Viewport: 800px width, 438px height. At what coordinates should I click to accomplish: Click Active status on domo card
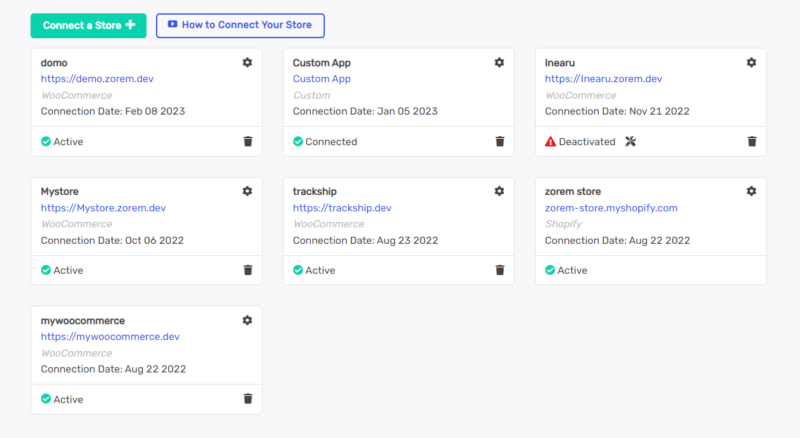(x=68, y=141)
